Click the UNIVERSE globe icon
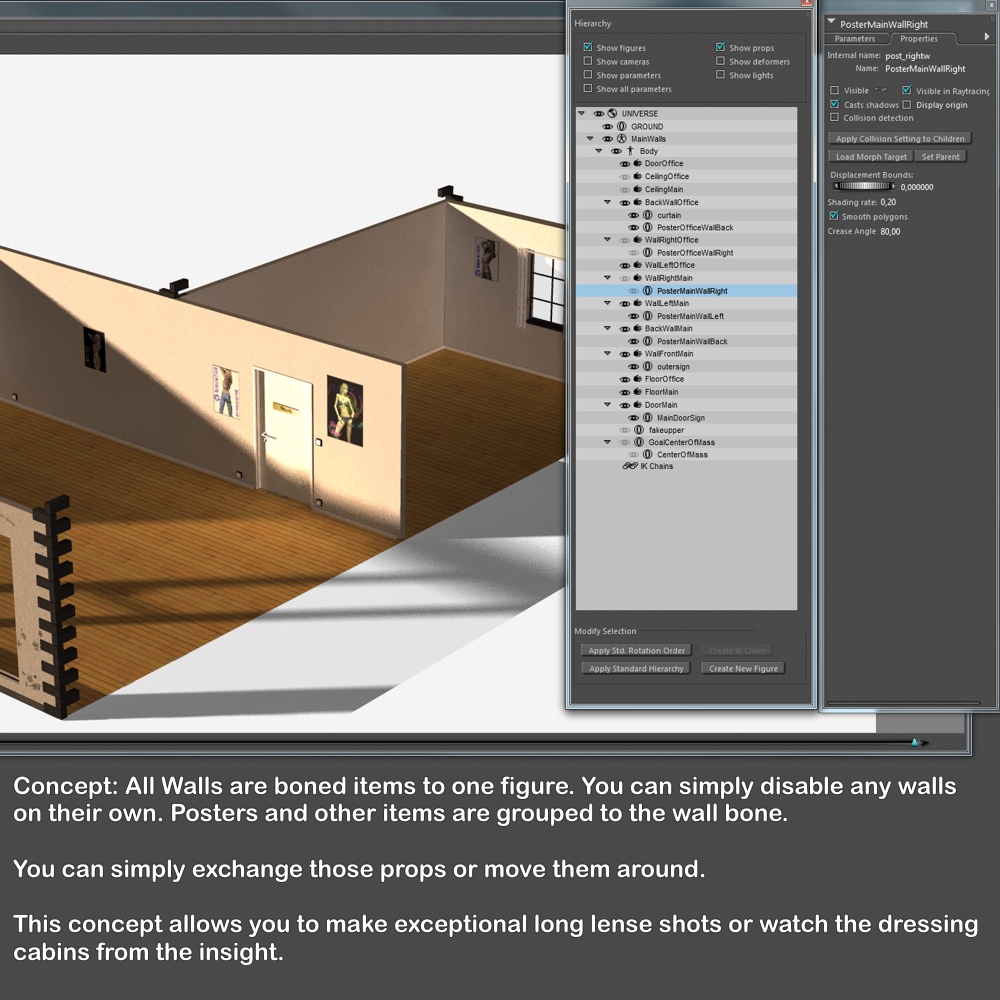Screen dimensions: 1000x1000 pyautogui.click(x=612, y=114)
